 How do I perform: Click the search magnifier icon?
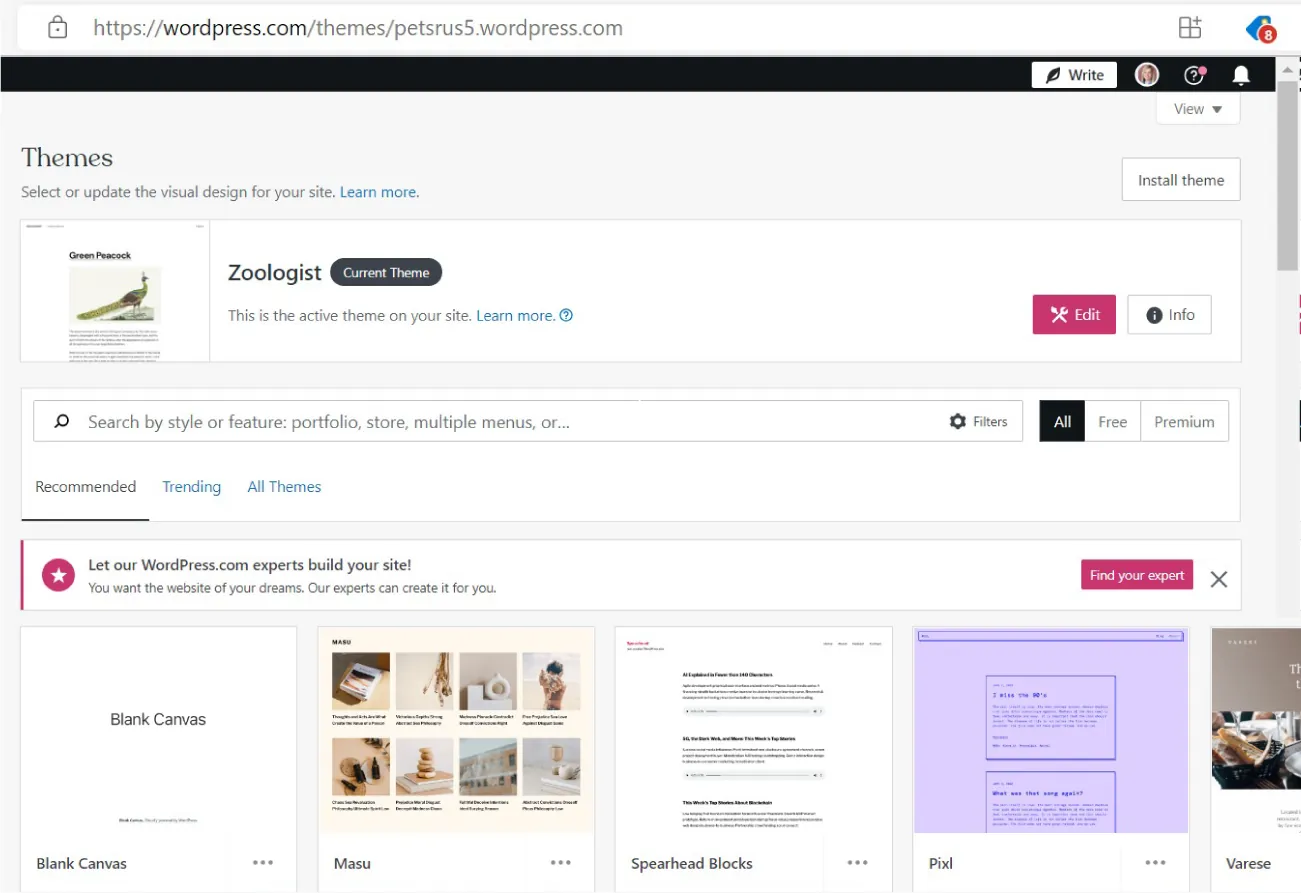tap(60, 421)
